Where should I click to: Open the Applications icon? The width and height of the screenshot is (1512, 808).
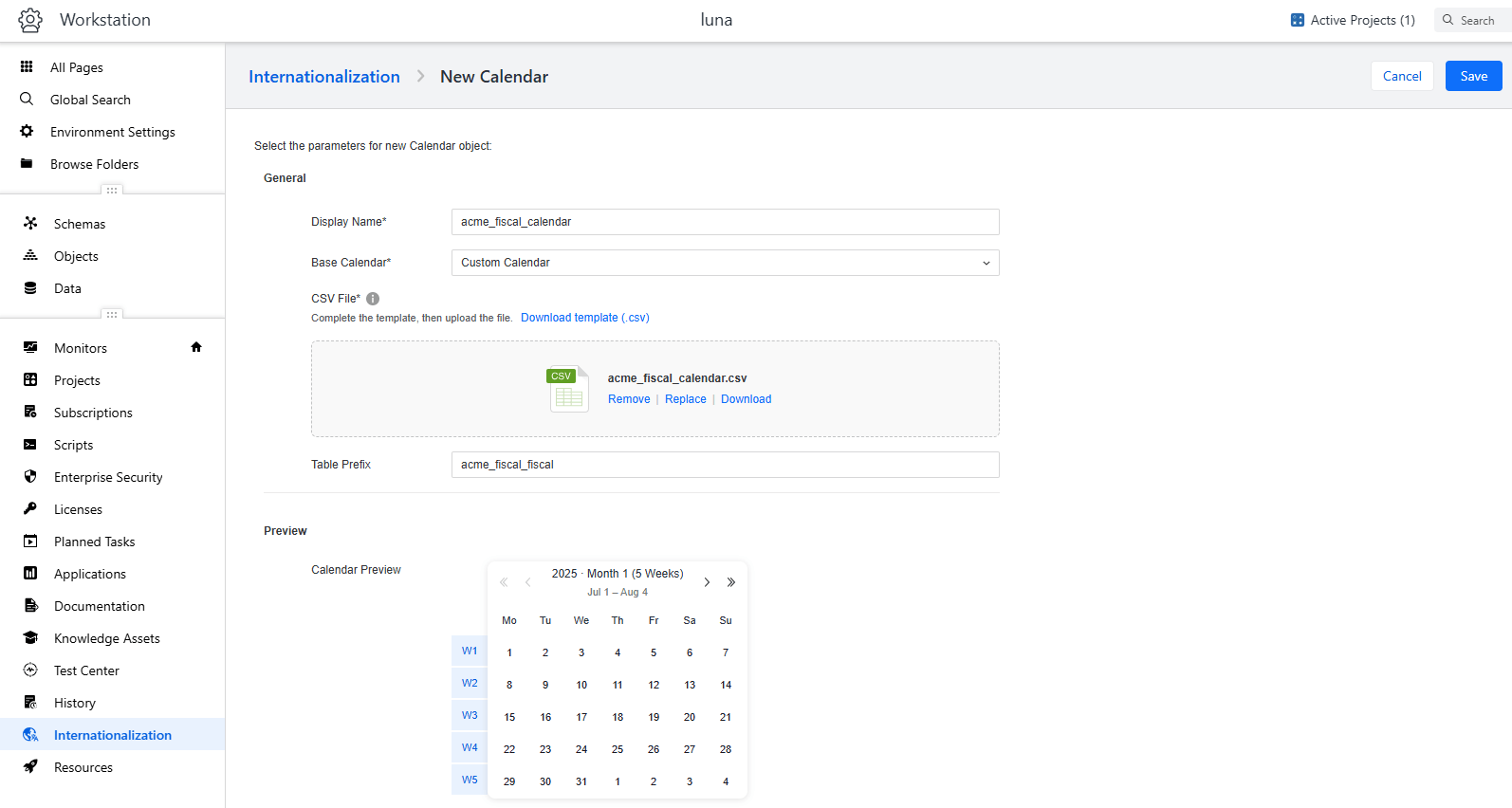pyautogui.click(x=30, y=573)
